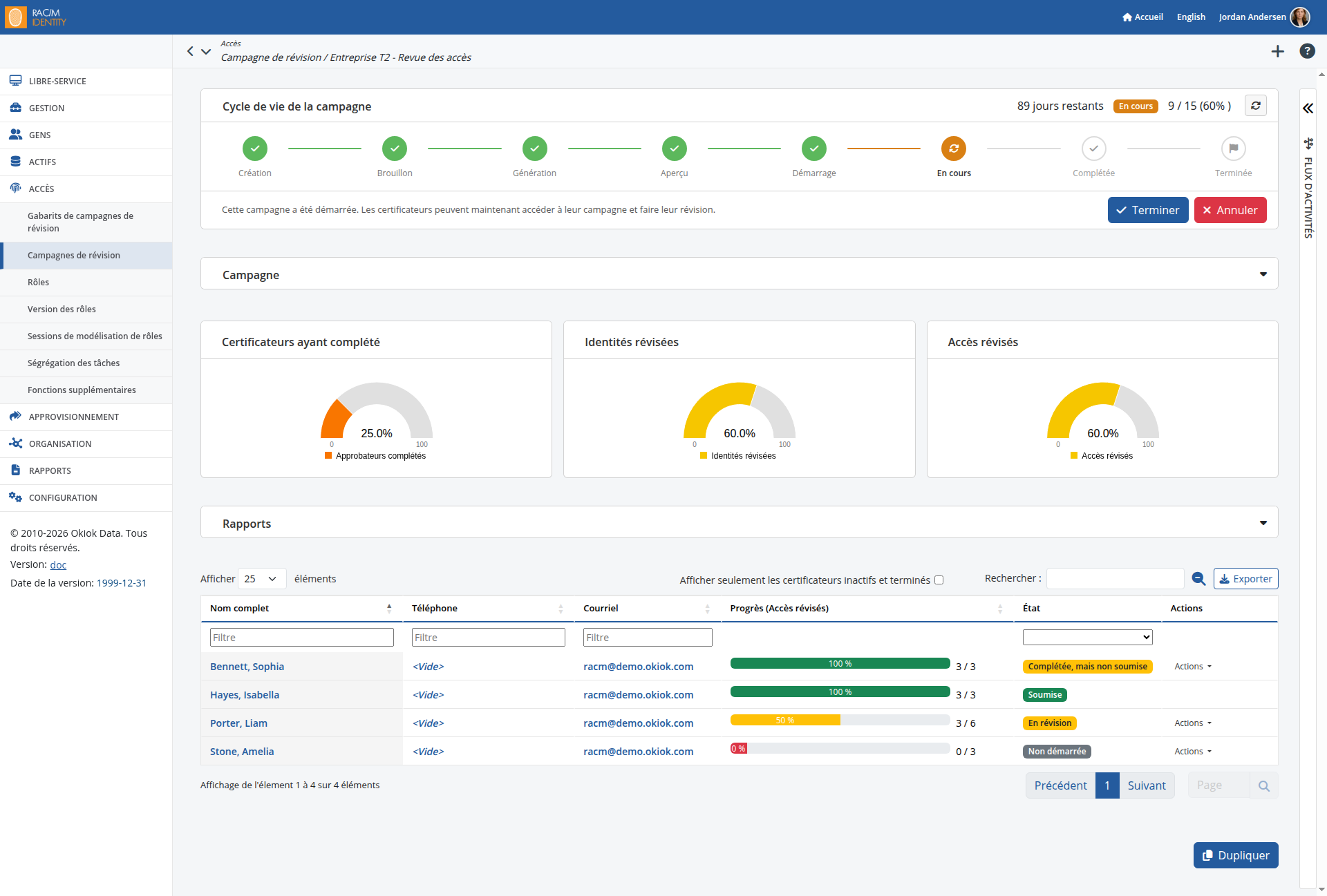The height and width of the screenshot is (896, 1327).
Task: Open the help question mark icon
Action: tap(1307, 51)
